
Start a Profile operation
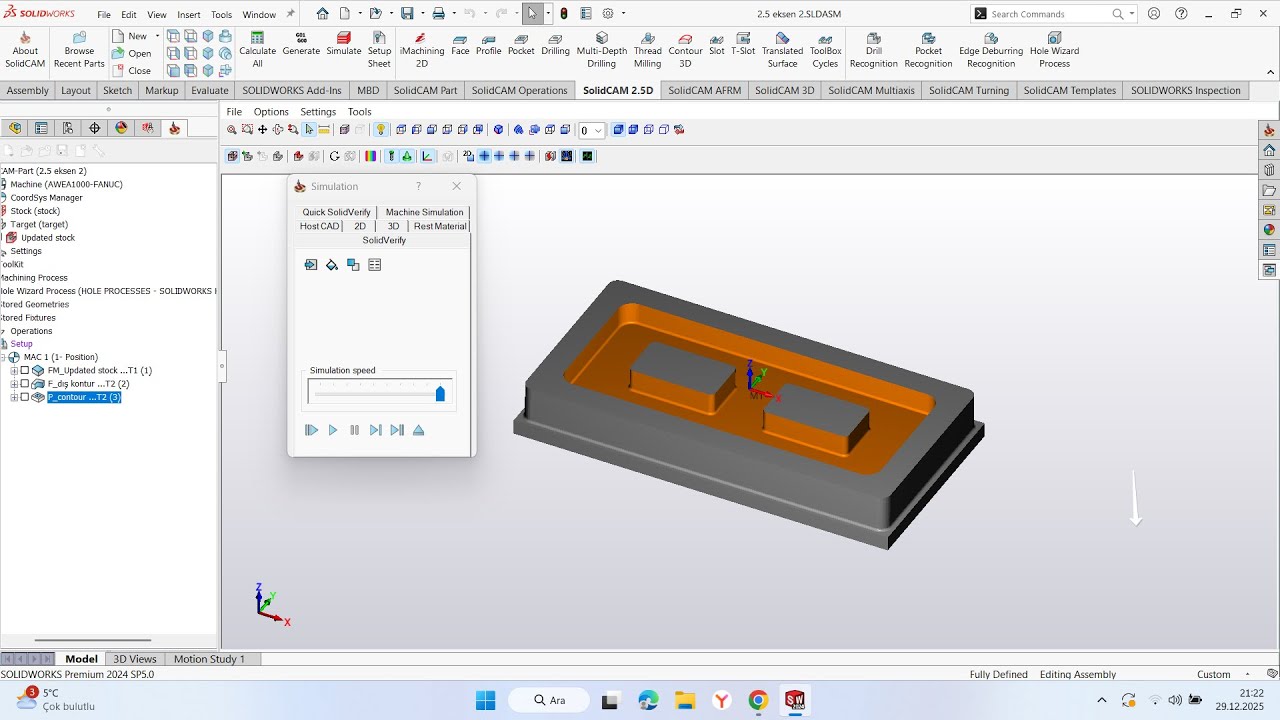(489, 44)
